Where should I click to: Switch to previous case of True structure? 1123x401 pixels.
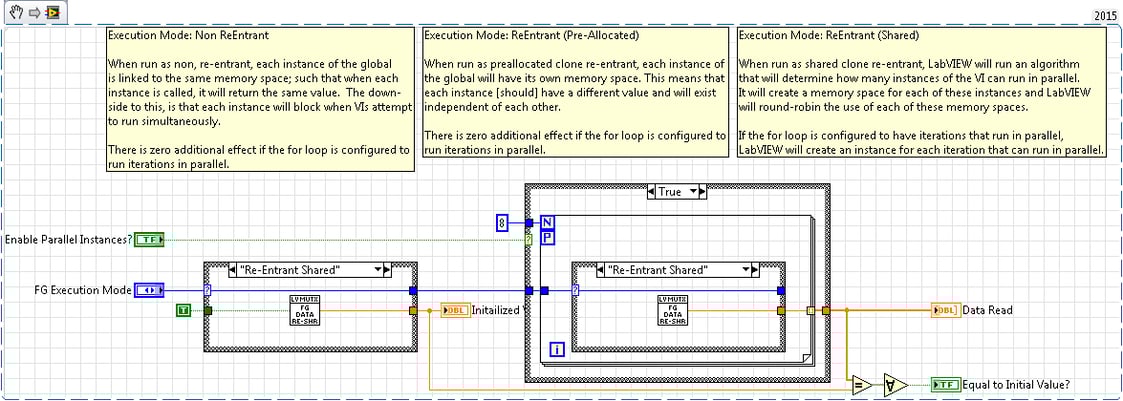point(651,191)
